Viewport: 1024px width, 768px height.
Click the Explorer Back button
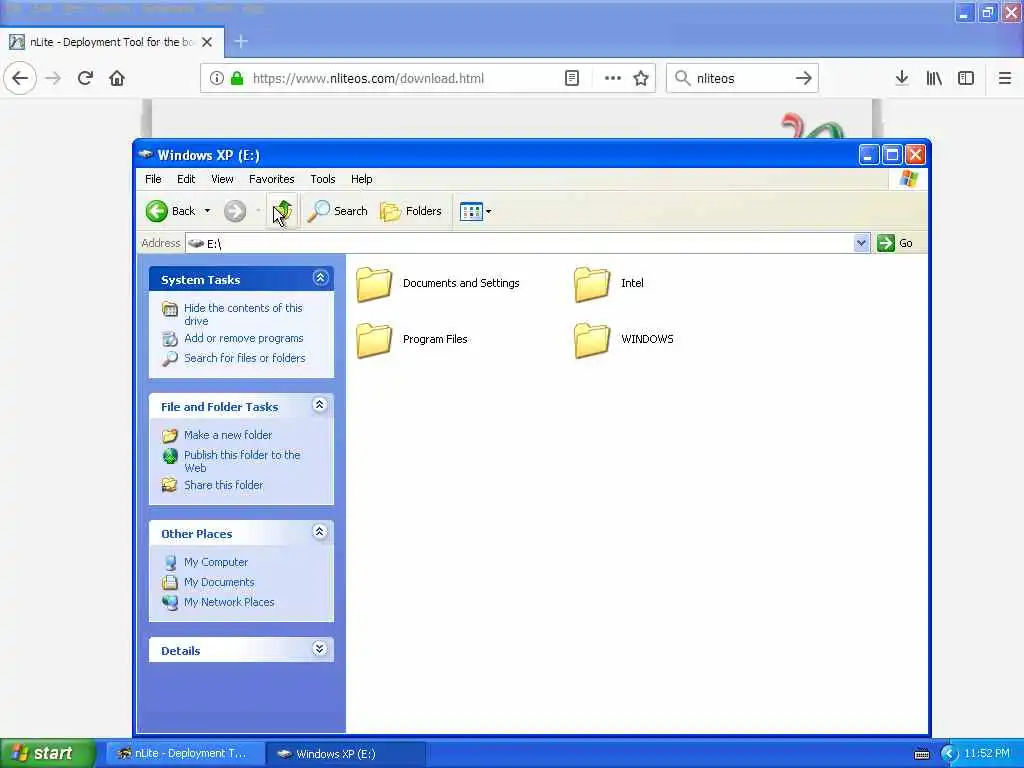point(171,211)
